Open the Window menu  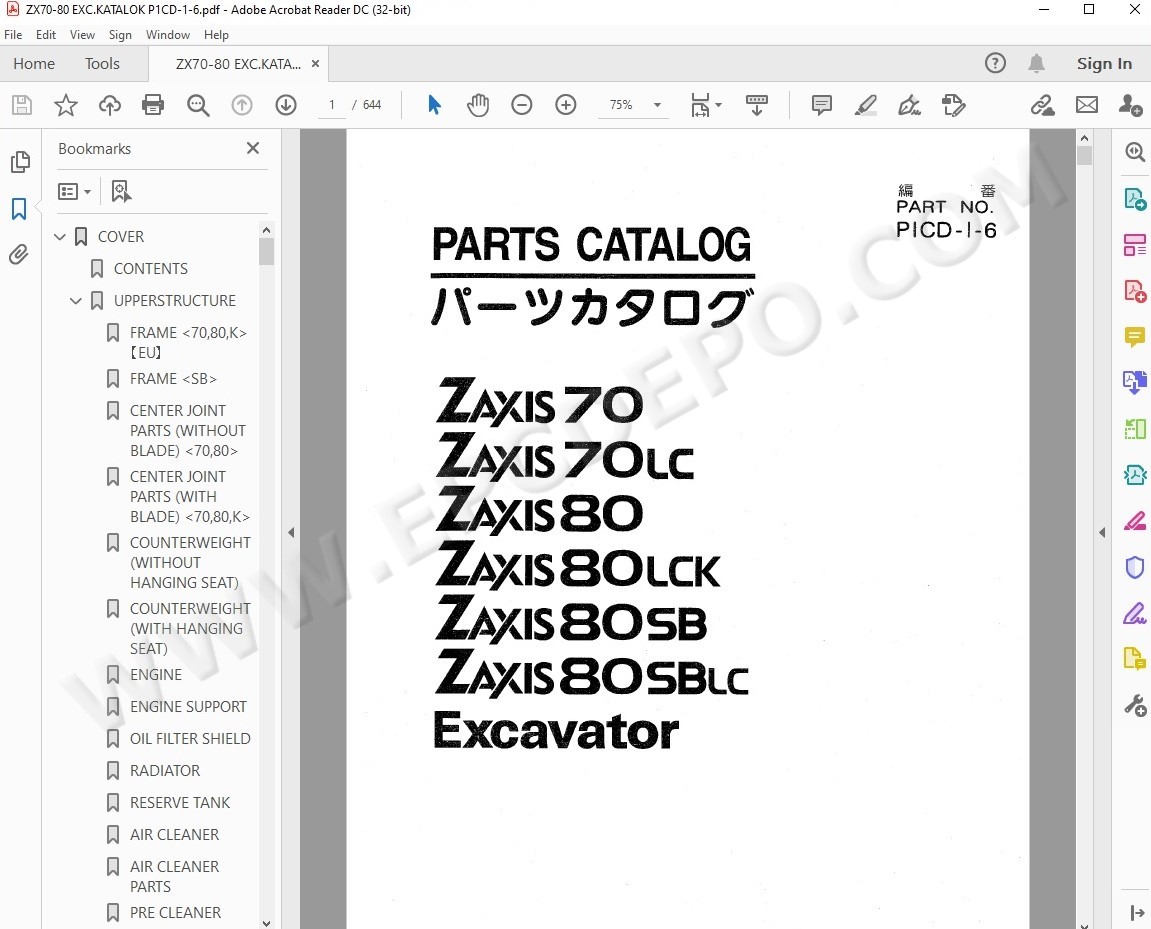click(168, 34)
